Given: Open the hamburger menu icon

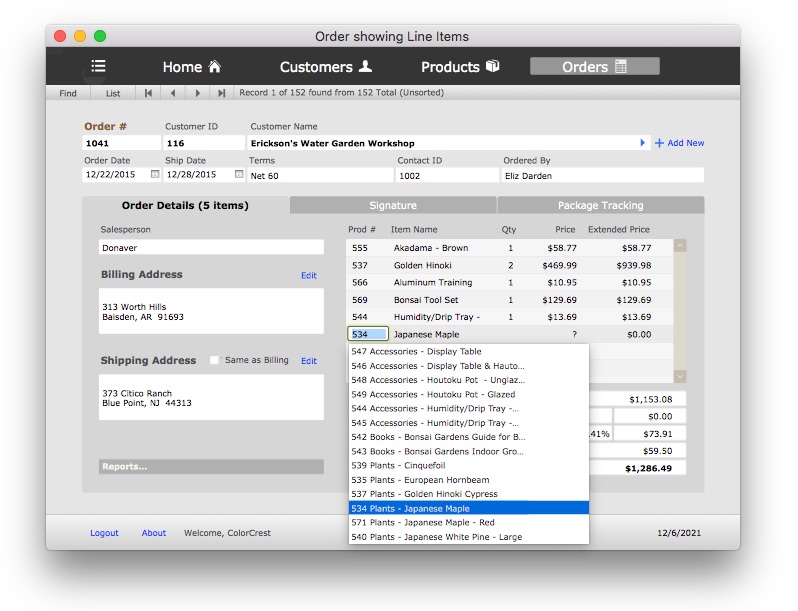Looking at the screenshot, I should (x=98, y=66).
